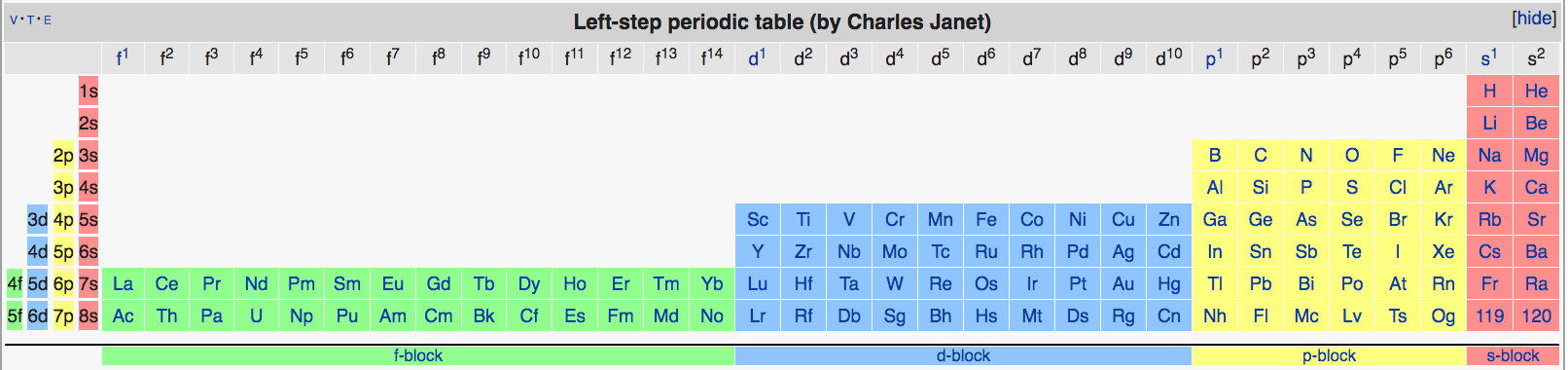Open the s-block legend link
Viewport: 1568px width, 370px height.
[x=1514, y=355]
